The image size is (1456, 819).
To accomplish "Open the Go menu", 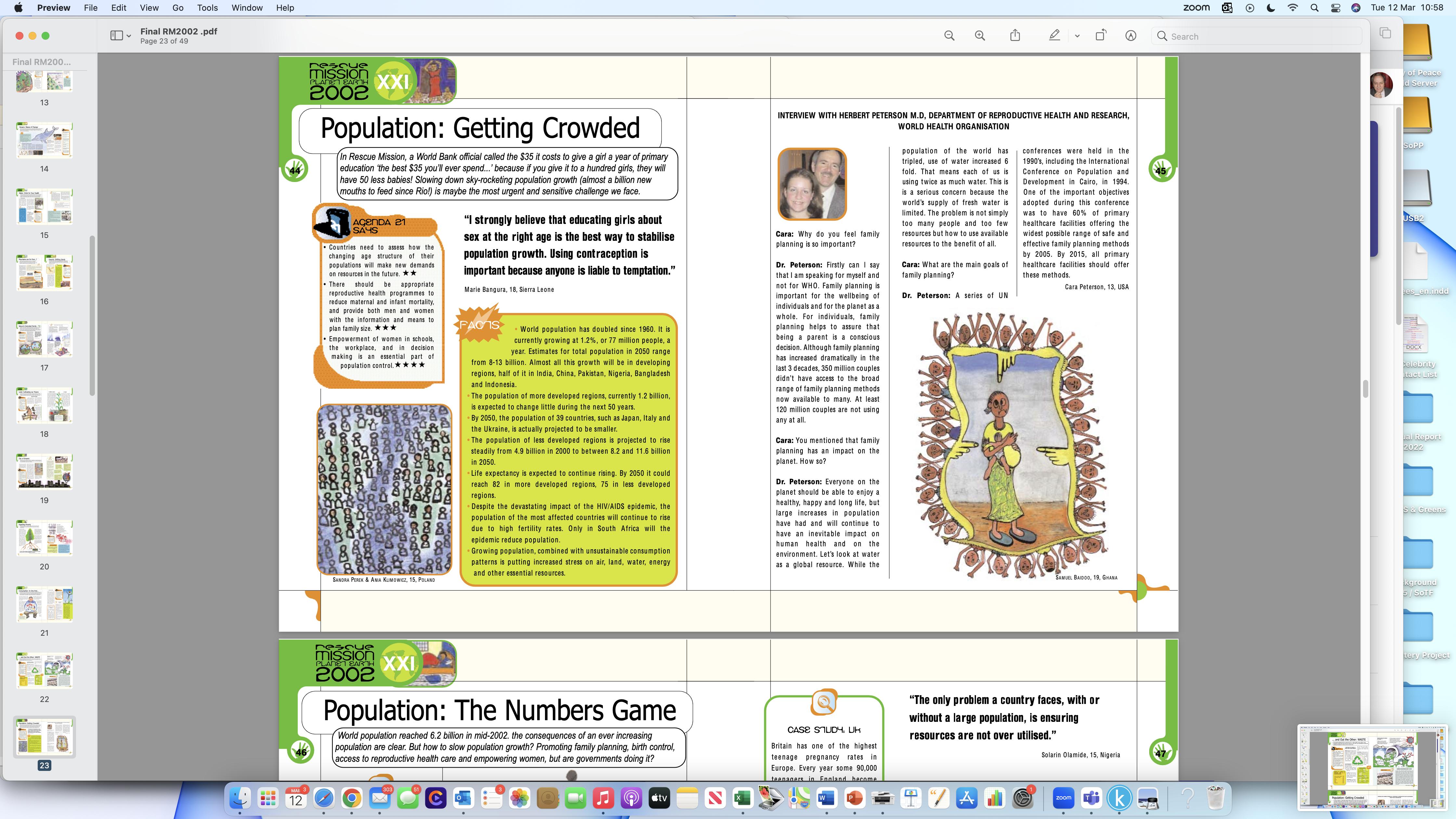I will click(177, 8).
